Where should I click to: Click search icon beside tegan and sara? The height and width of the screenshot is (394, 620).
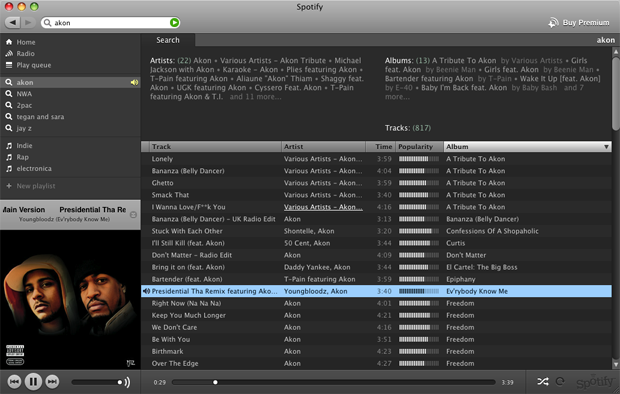[9, 117]
